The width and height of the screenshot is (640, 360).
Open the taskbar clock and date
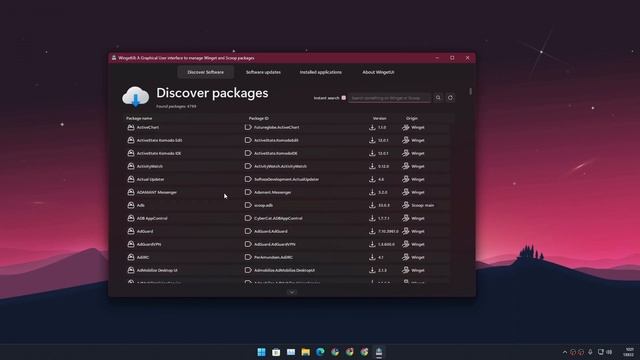point(629,352)
